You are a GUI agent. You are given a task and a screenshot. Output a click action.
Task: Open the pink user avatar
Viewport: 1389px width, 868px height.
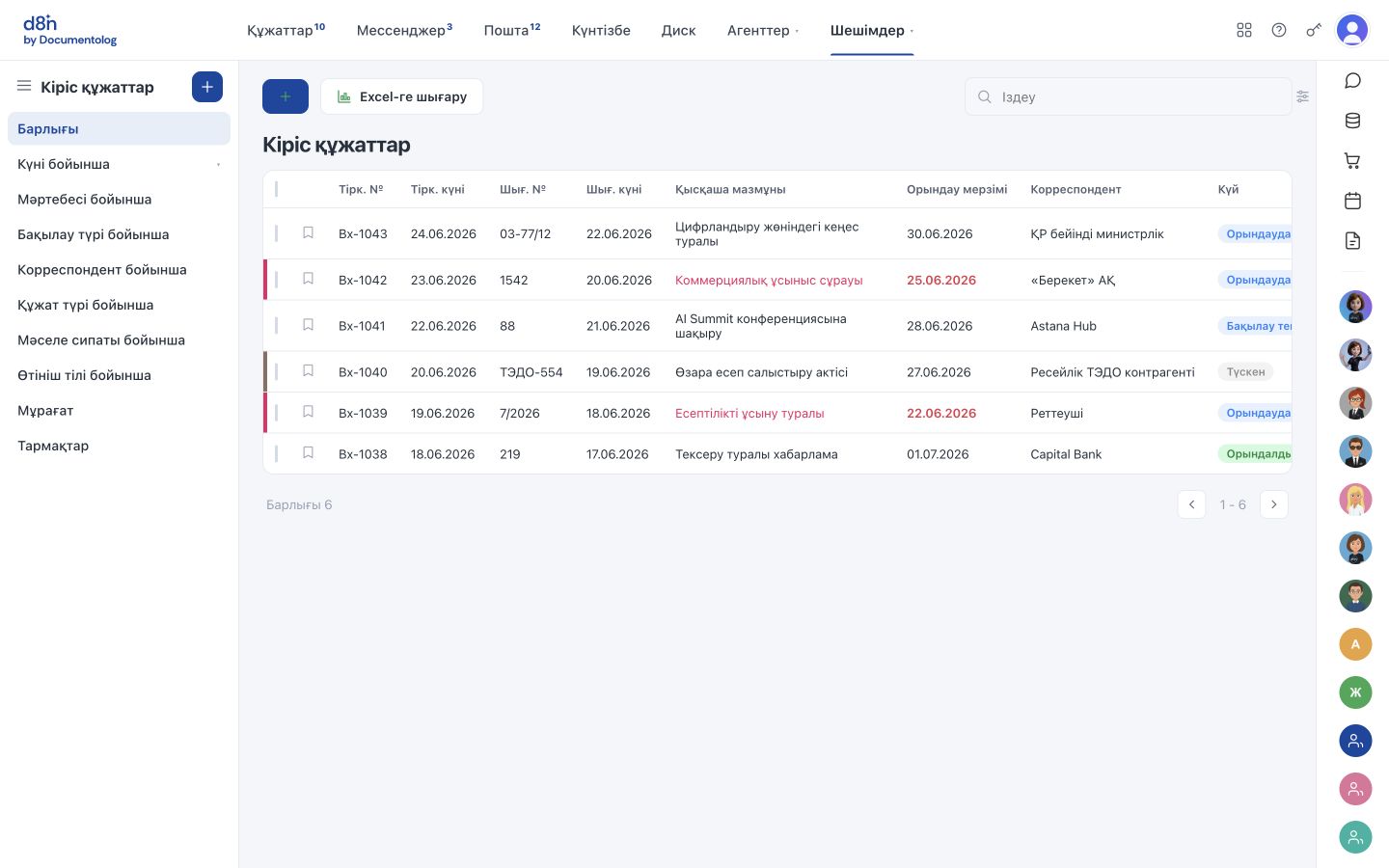pyautogui.click(x=1355, y=789)
